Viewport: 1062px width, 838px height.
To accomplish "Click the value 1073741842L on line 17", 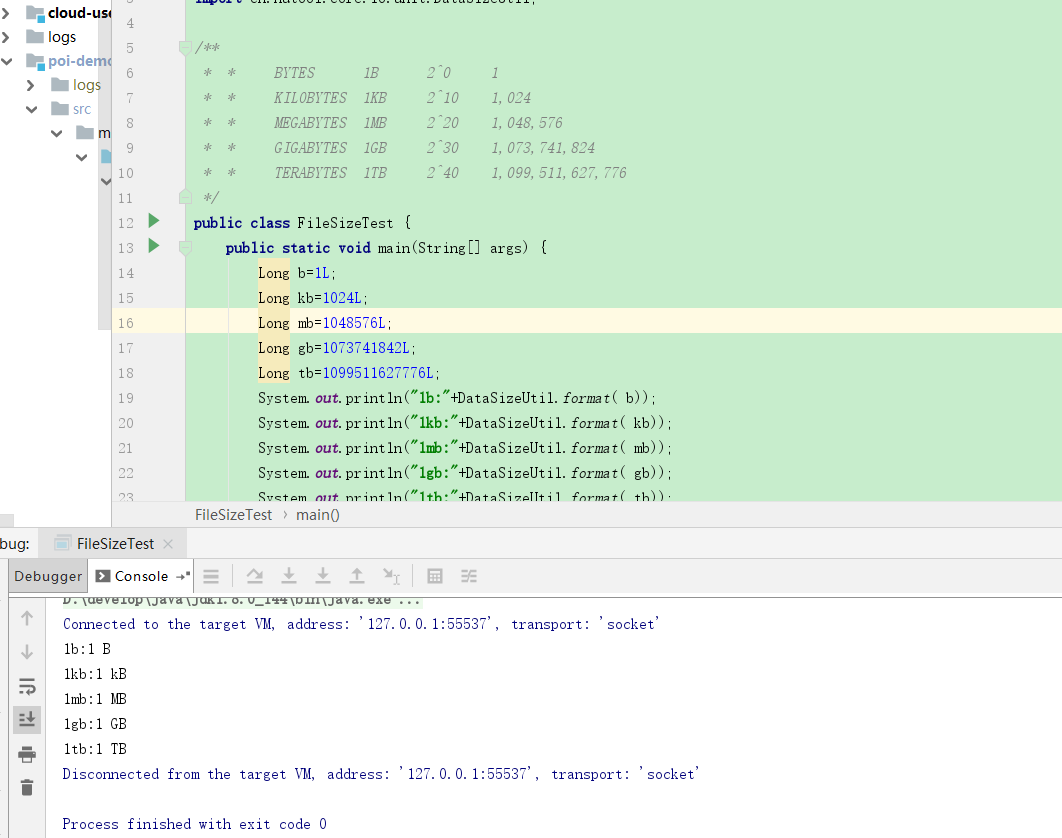I will [x=366, y=348].
